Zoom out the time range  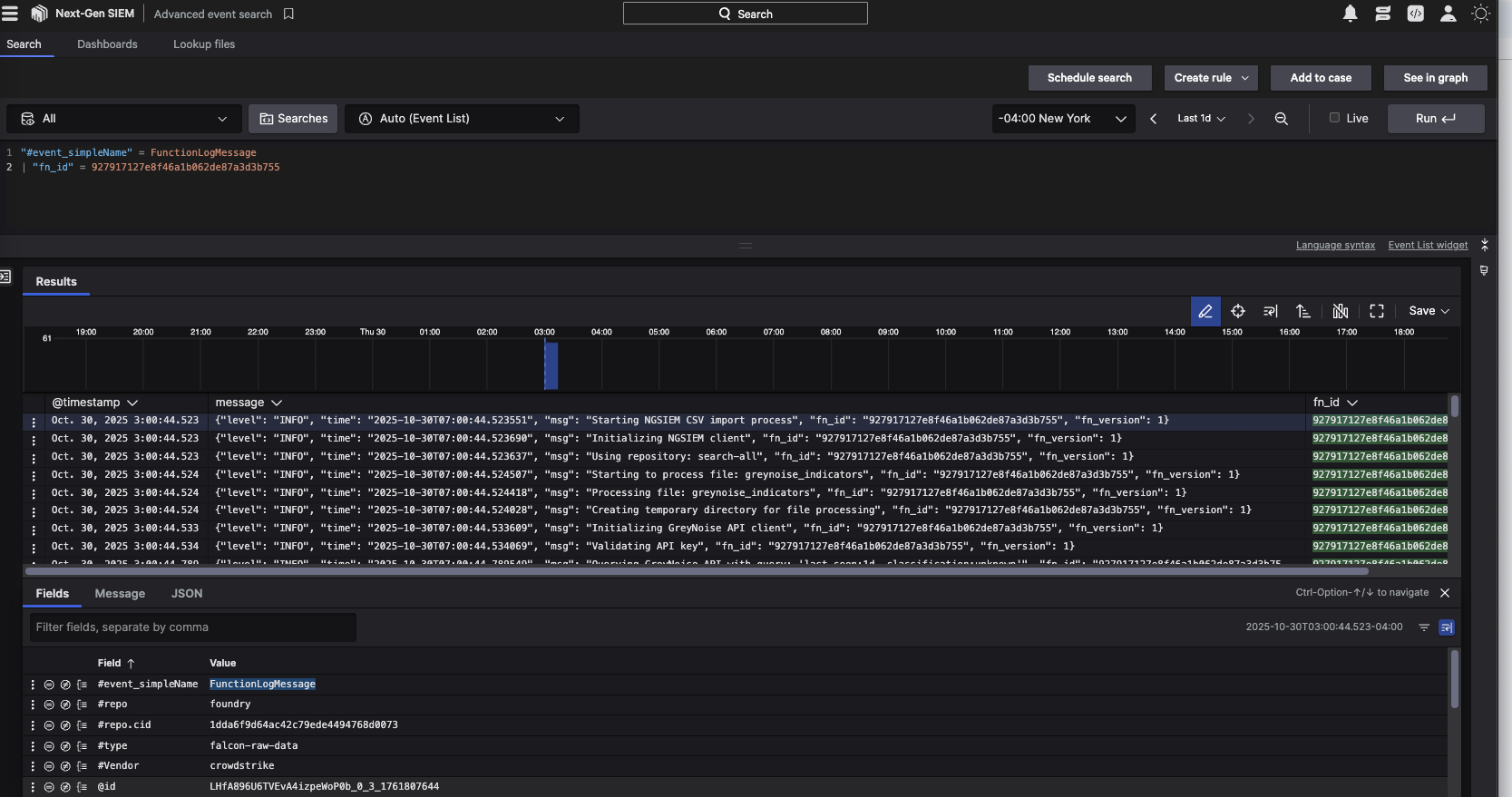point(1281,119)
